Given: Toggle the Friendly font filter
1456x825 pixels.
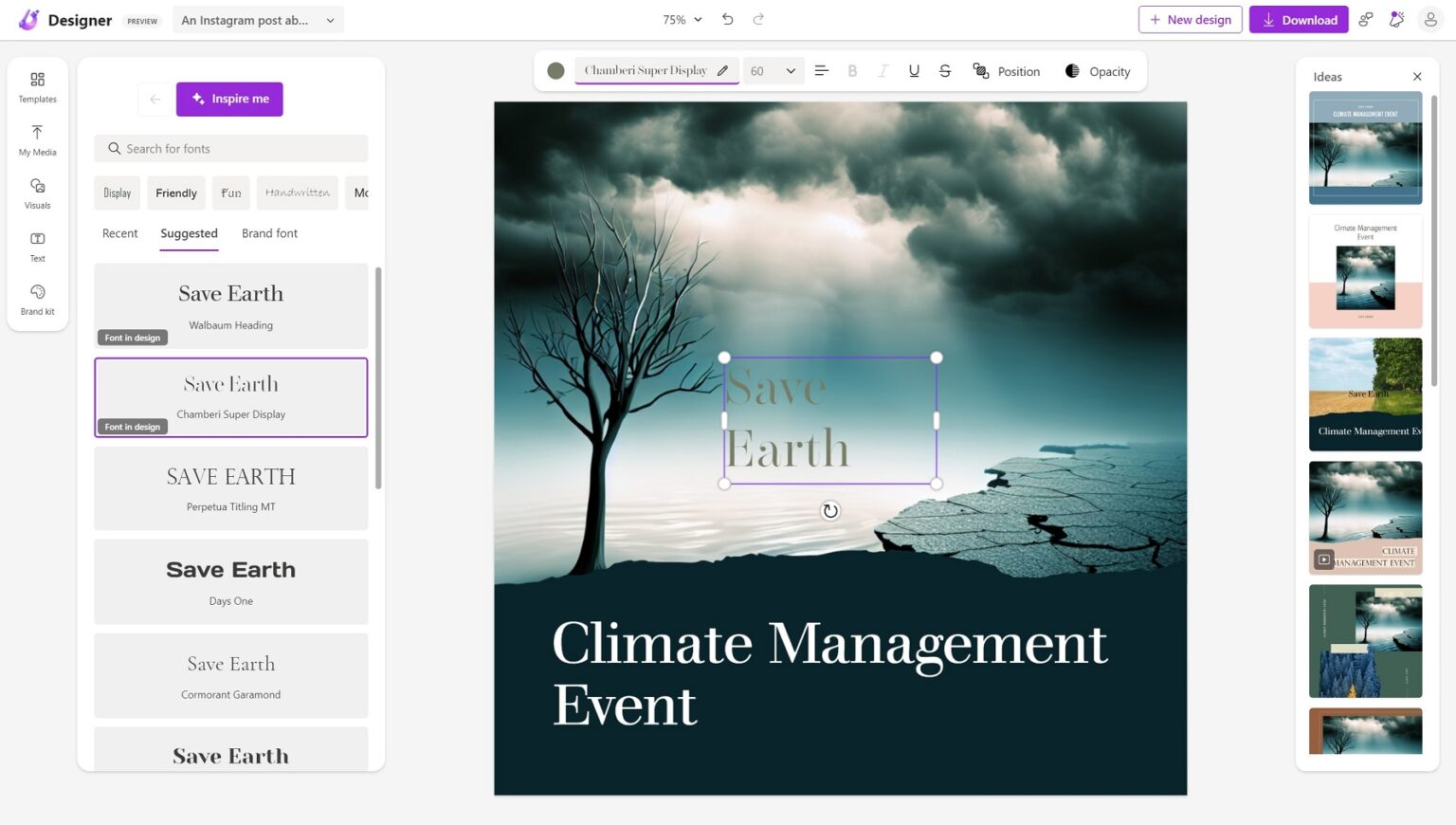Looking at the screenshot, I should coord(175,192).
